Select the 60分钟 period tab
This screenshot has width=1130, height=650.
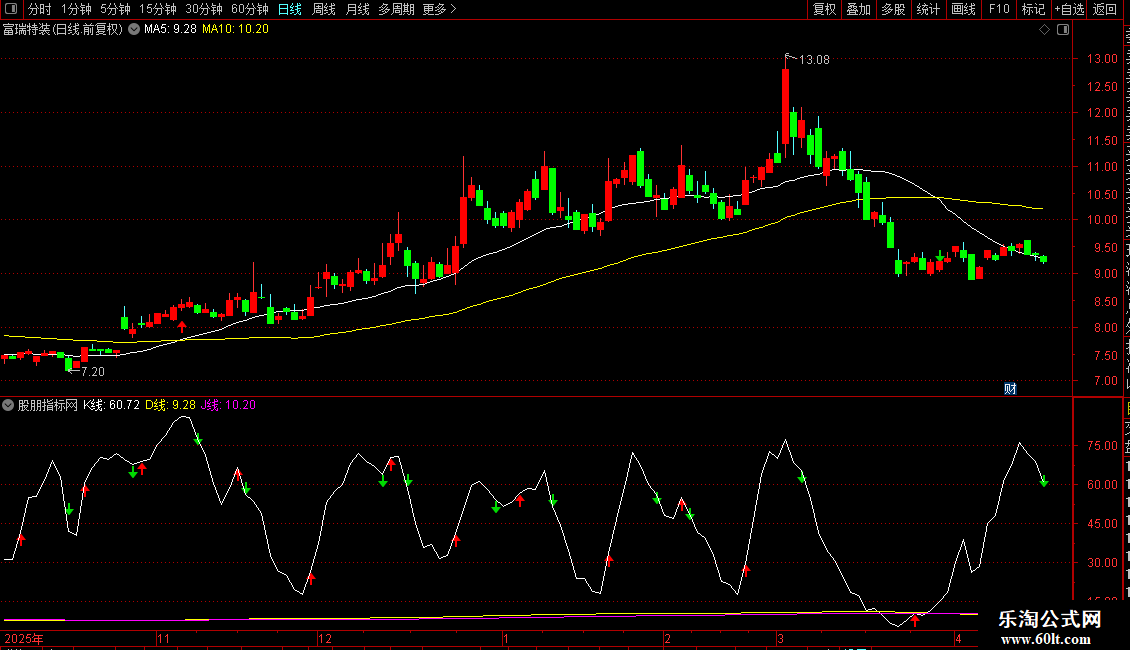249,9
